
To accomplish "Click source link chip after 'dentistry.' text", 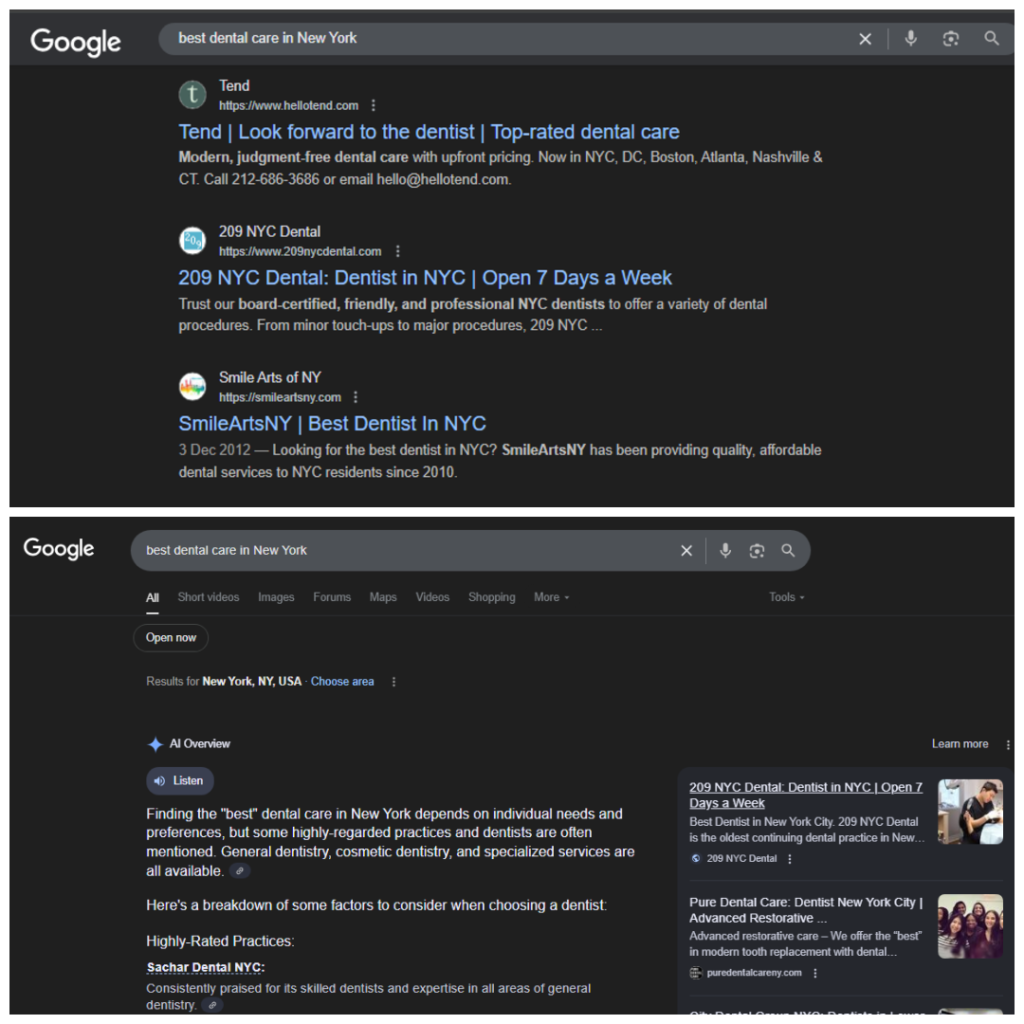I will tap(212, 1005).
